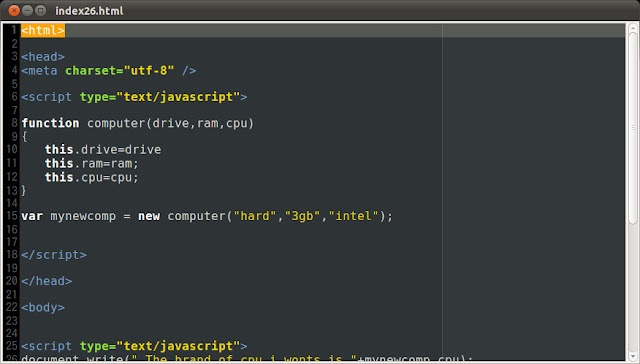Click computer(drive,ram,cpu) on line 8

click(x=170, y=123)
